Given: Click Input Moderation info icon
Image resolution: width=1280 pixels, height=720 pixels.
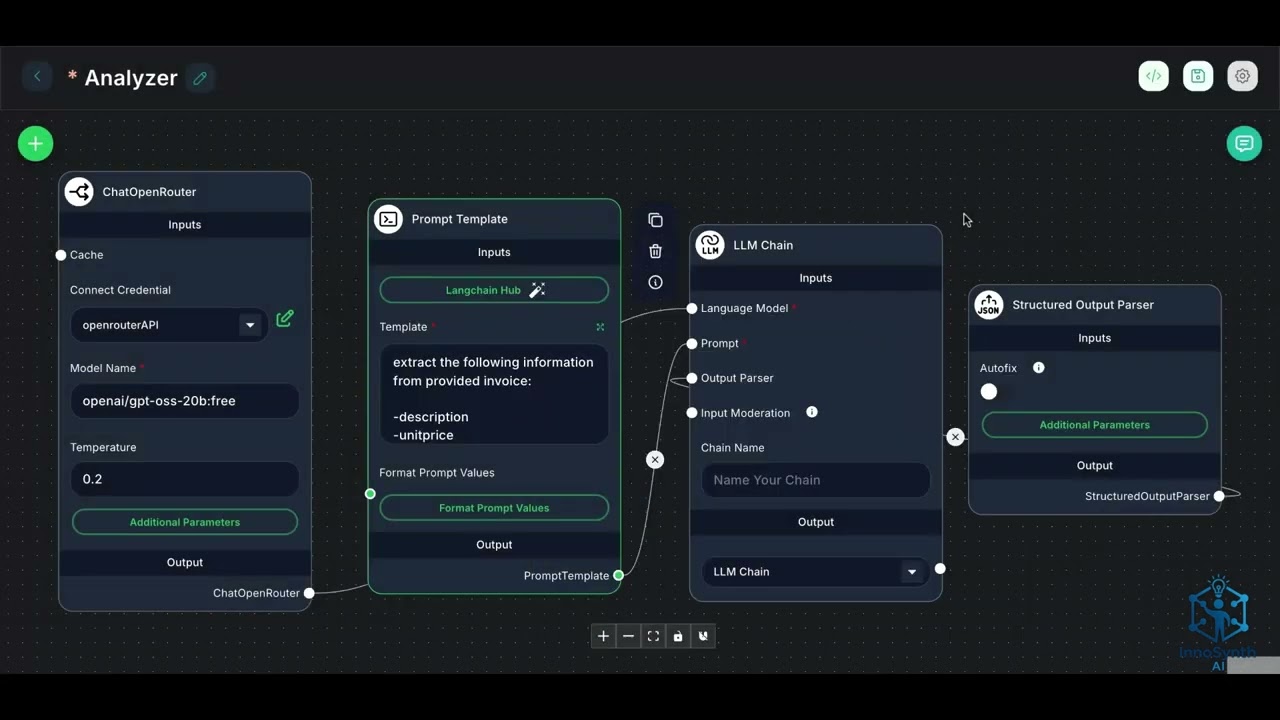Looking at the screenshot, I should click(x=812, y=412).
